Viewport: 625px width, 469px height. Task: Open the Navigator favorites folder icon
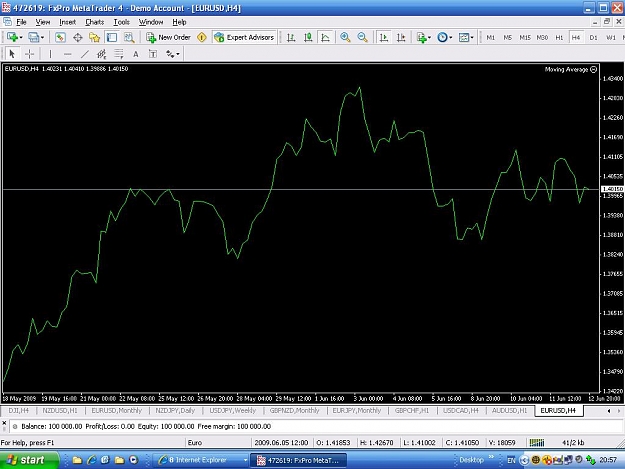pyautogui.click(x=94, y=37)
